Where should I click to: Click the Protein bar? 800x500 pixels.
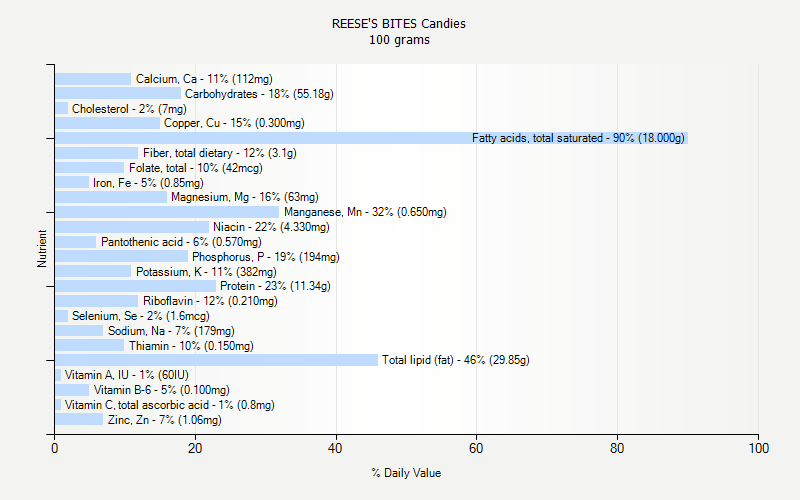click(x=136, y=286)
